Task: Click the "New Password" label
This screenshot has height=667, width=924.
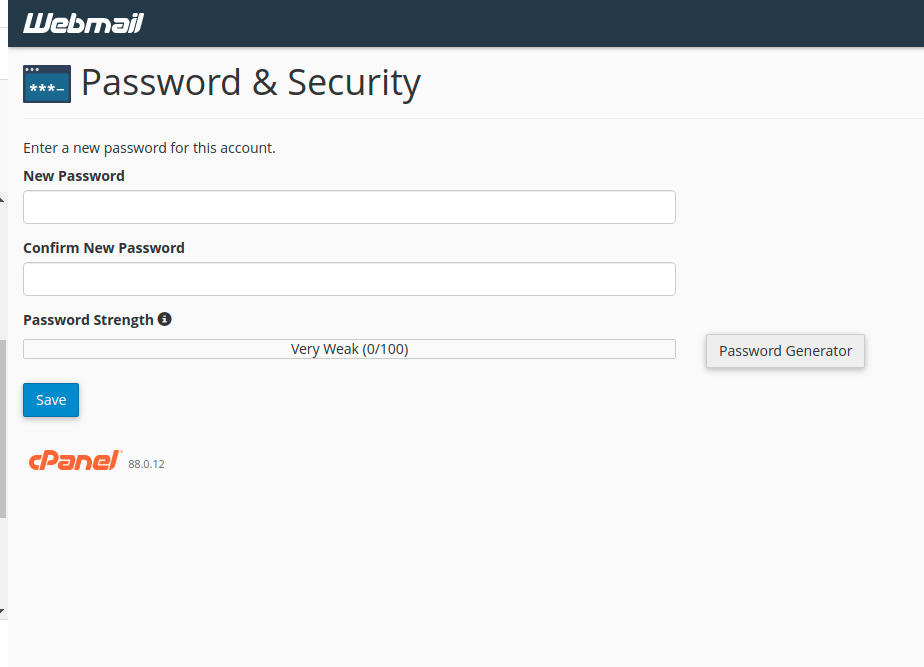Action: [74, 176]
